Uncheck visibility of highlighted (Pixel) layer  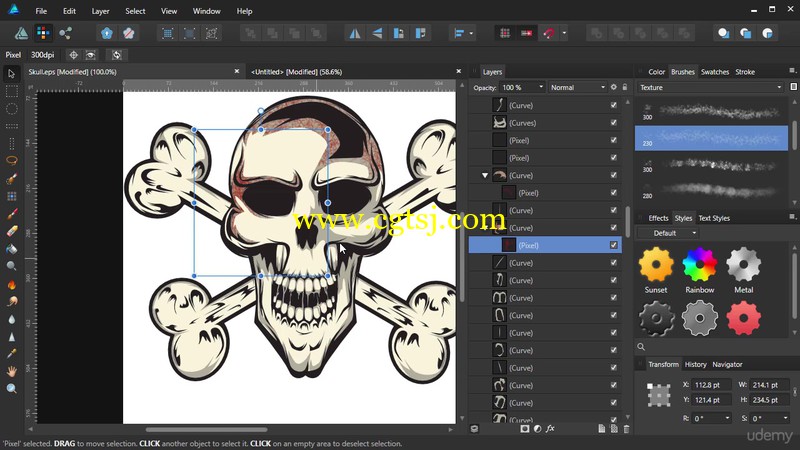(614, 245)
